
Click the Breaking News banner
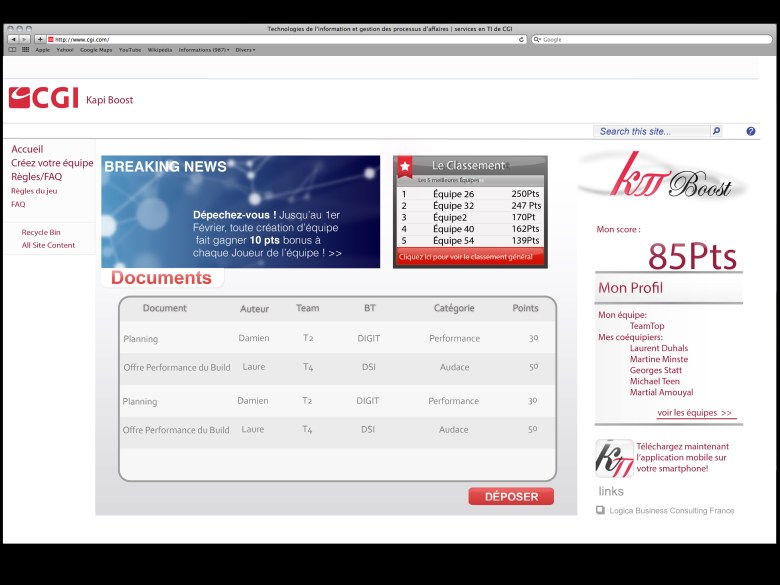240,211
